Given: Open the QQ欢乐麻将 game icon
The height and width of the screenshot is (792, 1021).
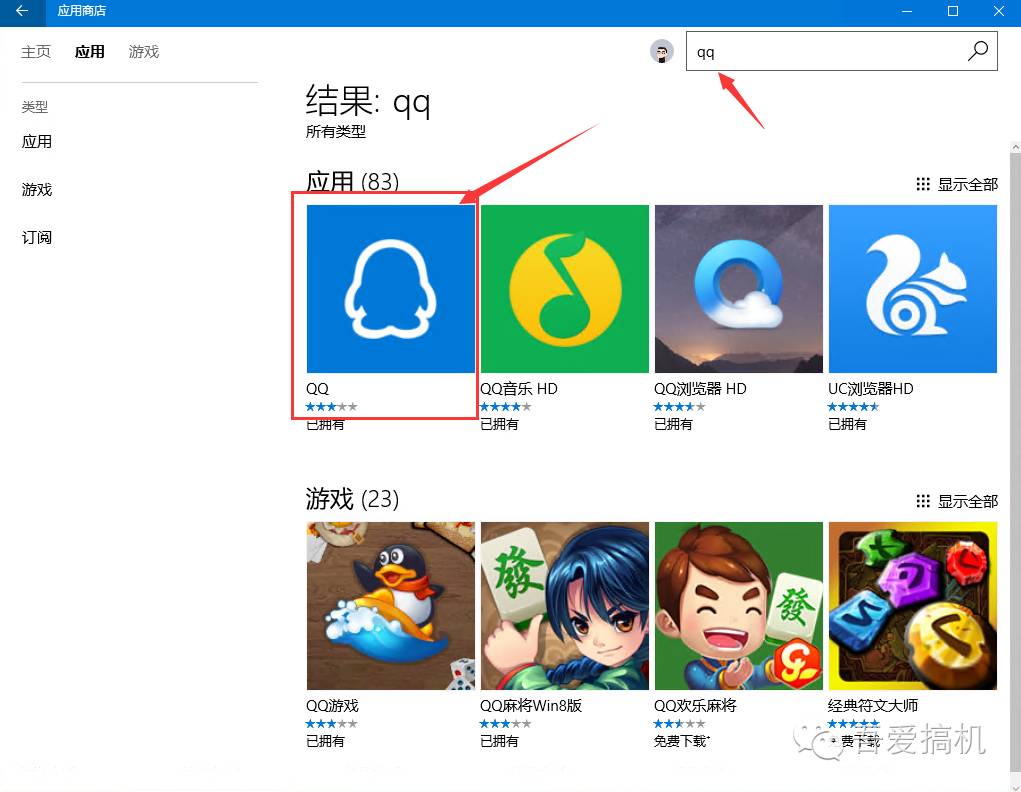Looking at the screenshot, I should (738, 605).
